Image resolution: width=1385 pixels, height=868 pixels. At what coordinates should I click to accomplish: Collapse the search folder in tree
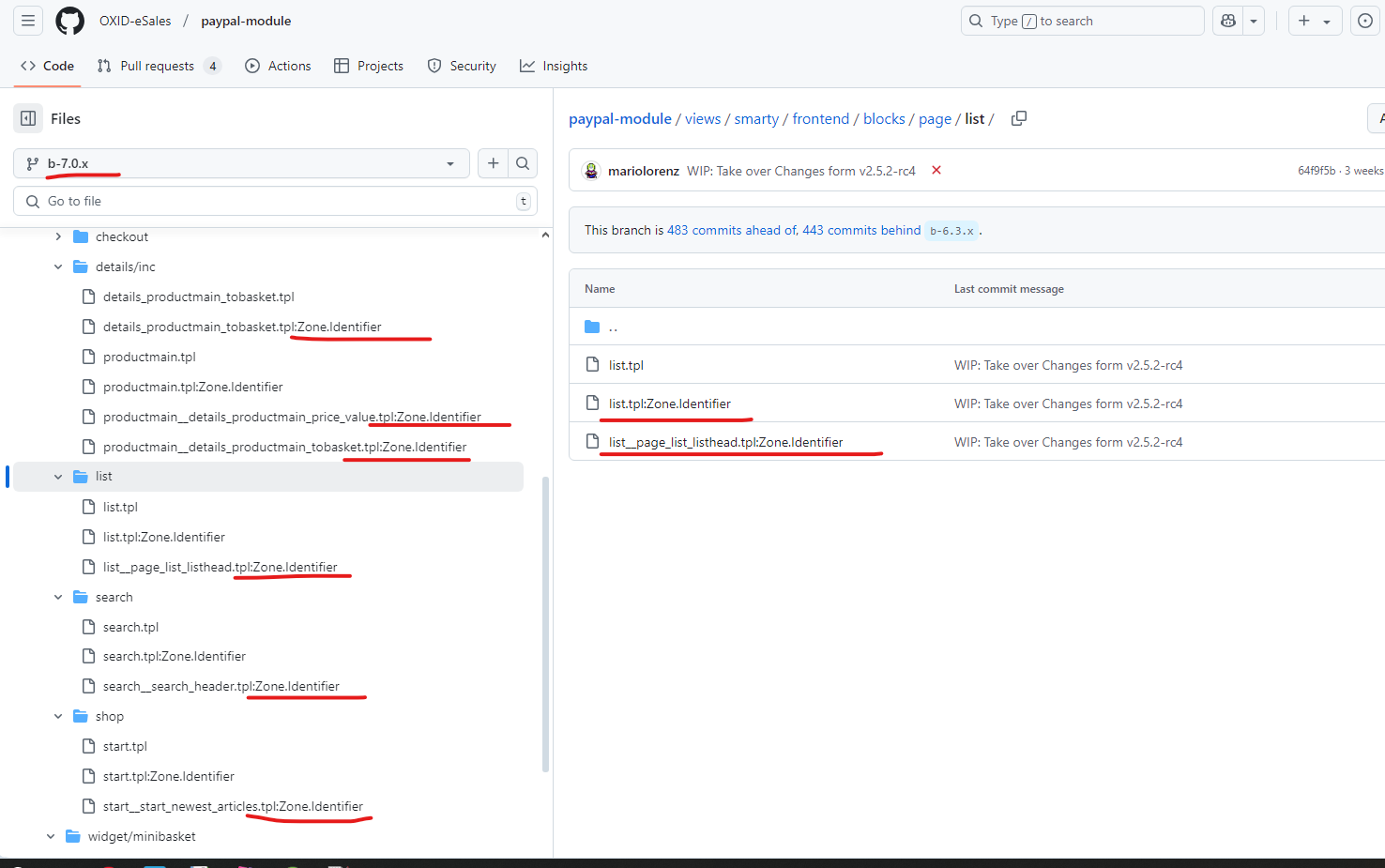click(x=58, y=597)
